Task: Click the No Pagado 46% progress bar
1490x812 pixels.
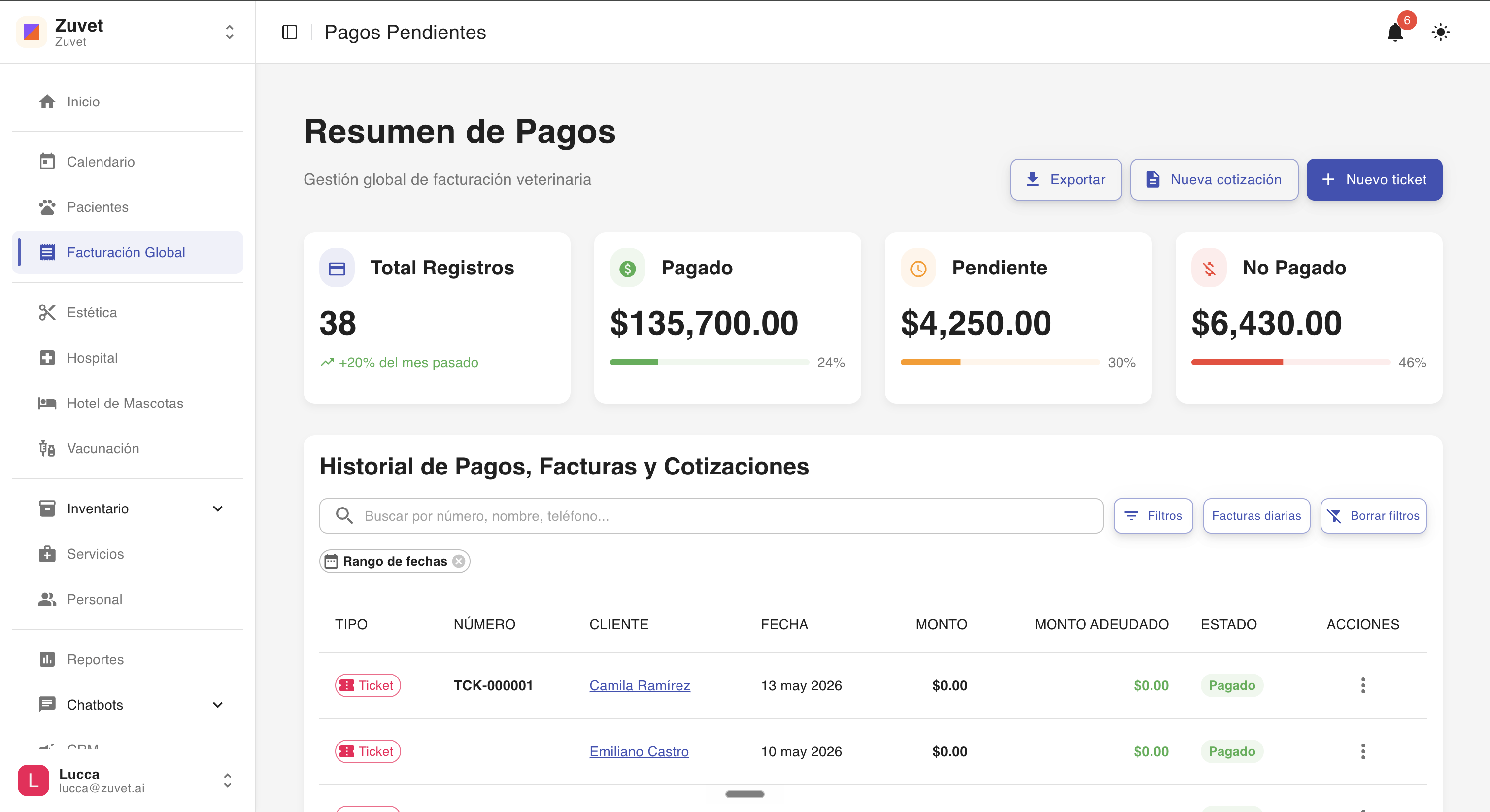Action: click(x=1290, y=362)
